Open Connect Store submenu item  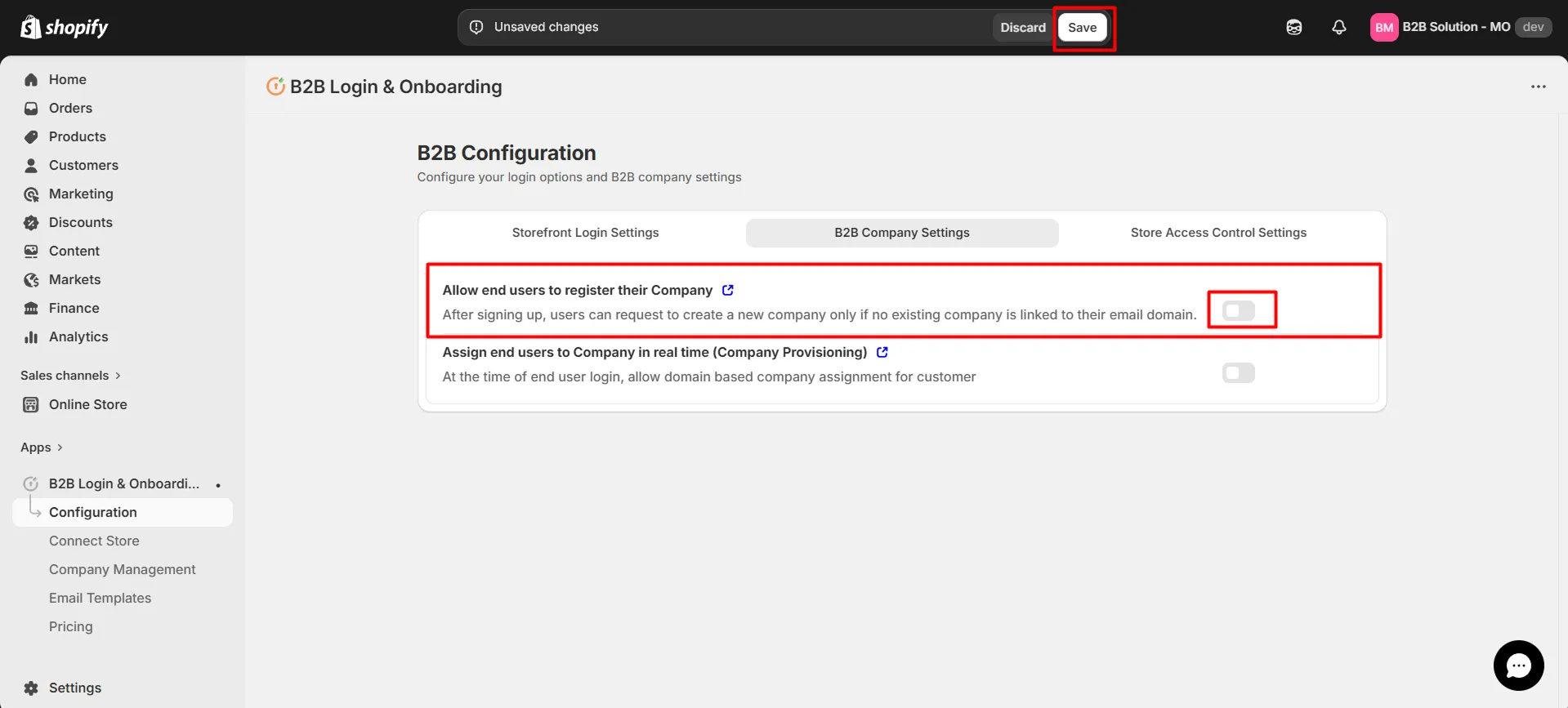point(94,541)
